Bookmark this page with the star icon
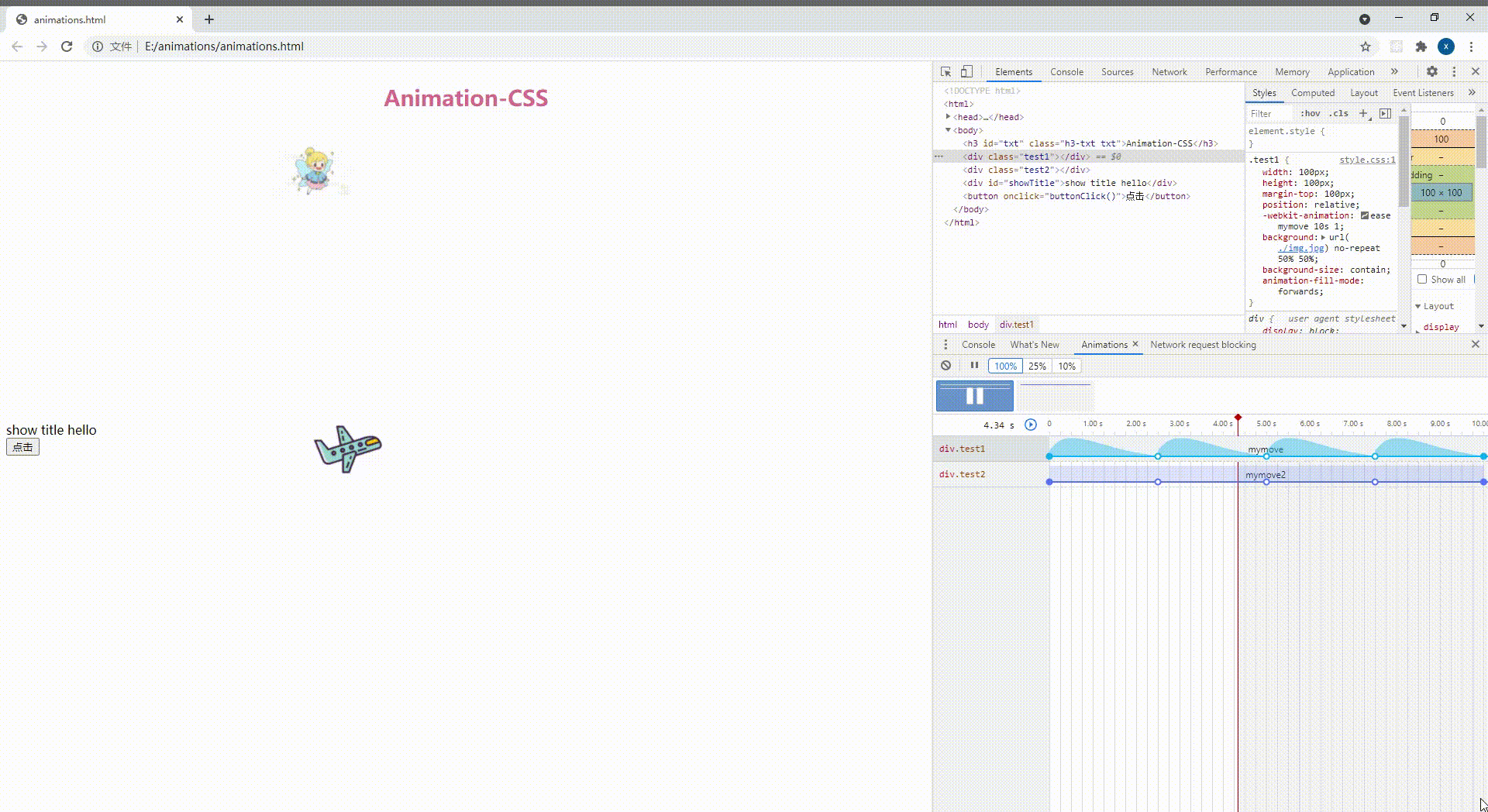The width and height of the screenshot is (1488, 812). pos(1366,46)
